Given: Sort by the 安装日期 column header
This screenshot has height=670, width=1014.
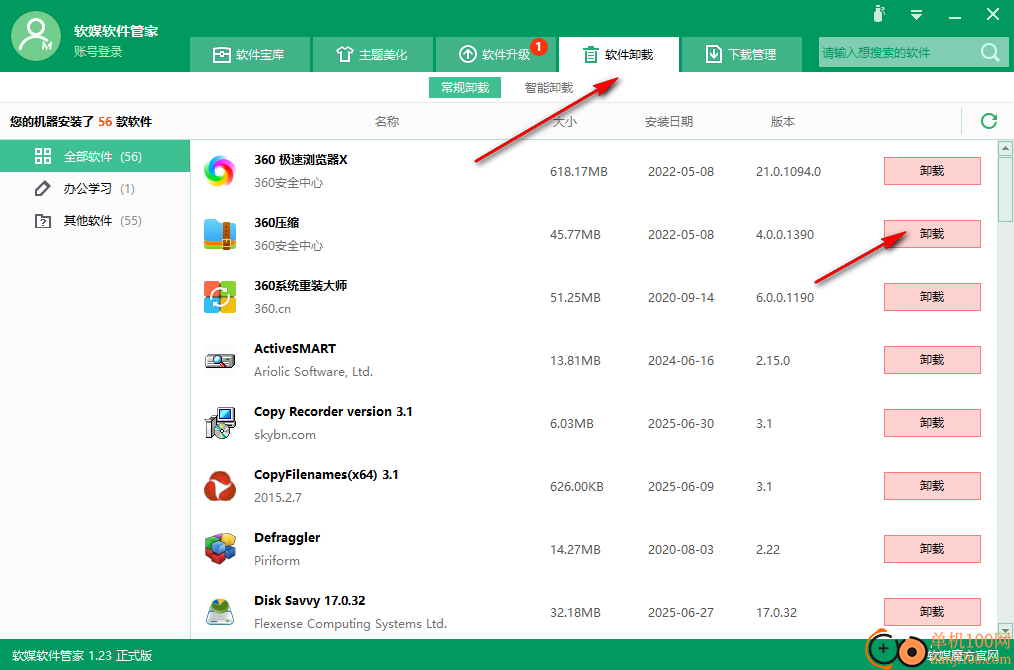Looking at the screenshot, I should point(669,122).
